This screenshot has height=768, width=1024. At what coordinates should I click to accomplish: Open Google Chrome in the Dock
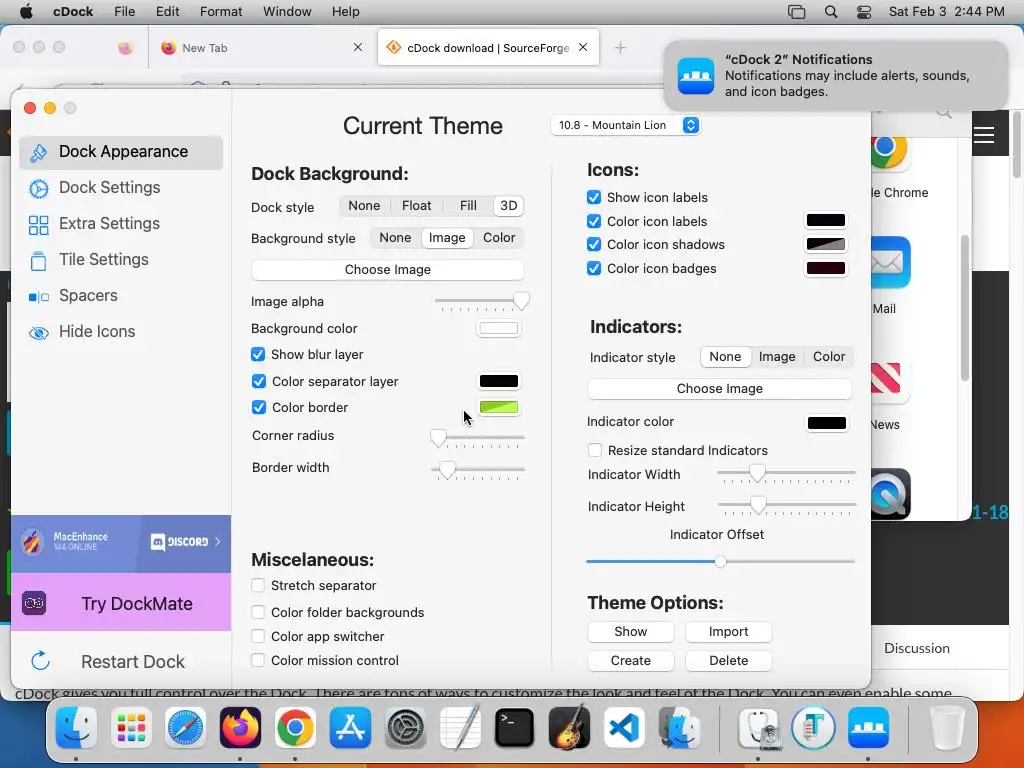295,727
